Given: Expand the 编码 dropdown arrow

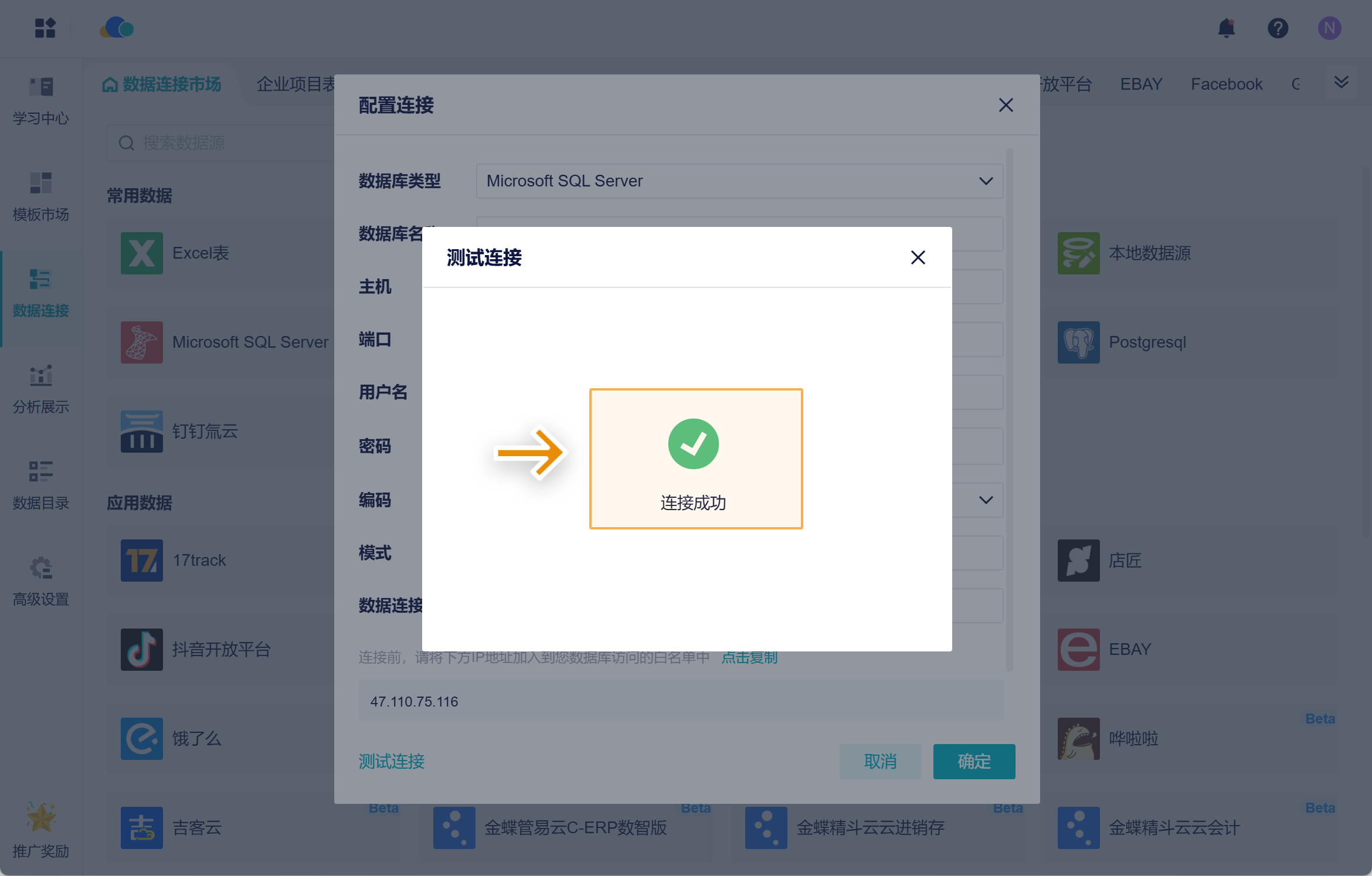Looking at the screenshot, I should 986,500.
